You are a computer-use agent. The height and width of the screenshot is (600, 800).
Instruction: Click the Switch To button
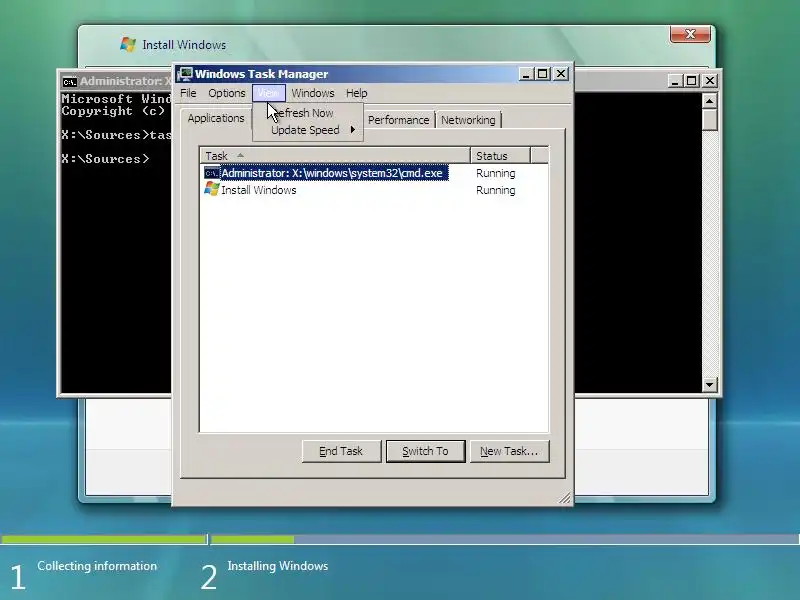426,452
